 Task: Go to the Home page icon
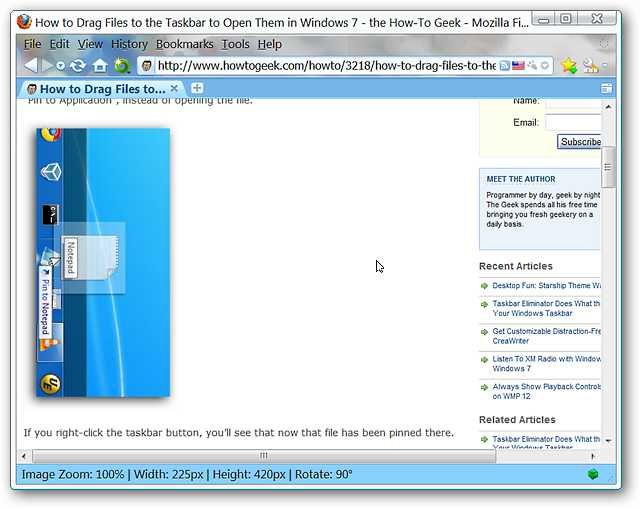click(x=100, y=65)
